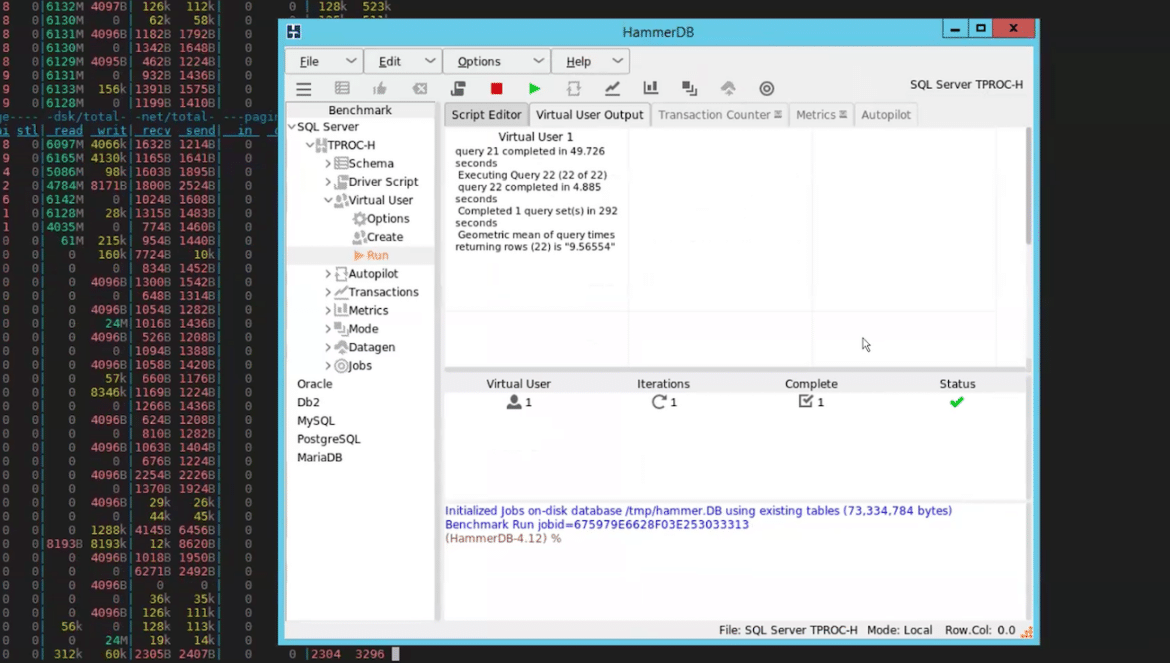Click the Benchmark panel heading
This screenshot has height=663, width=1170.
click(360, 110)
